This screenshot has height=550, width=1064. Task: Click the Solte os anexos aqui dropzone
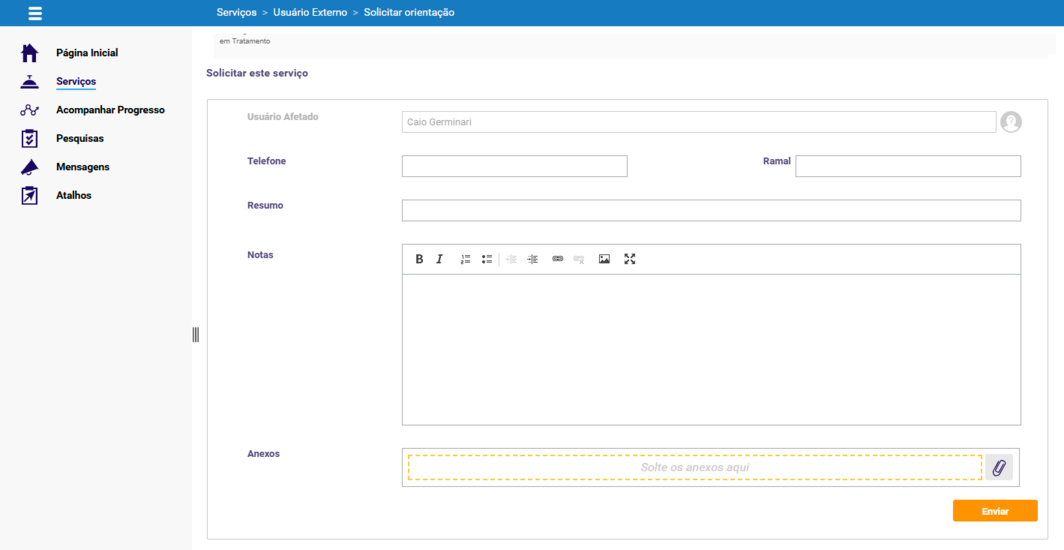695,467
